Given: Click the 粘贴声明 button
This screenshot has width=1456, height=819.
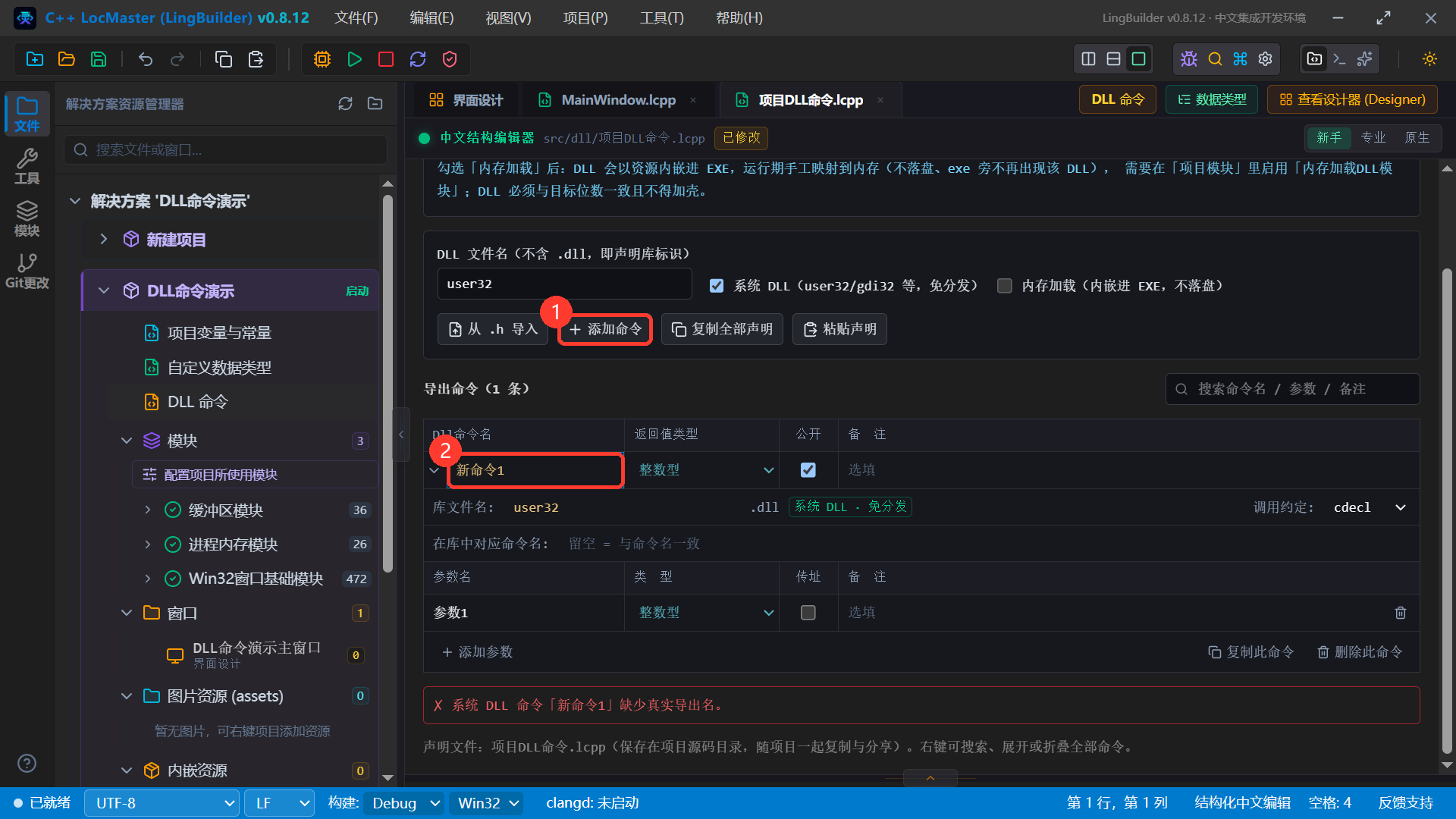Looking at the screenshot, I should point(839,329).
